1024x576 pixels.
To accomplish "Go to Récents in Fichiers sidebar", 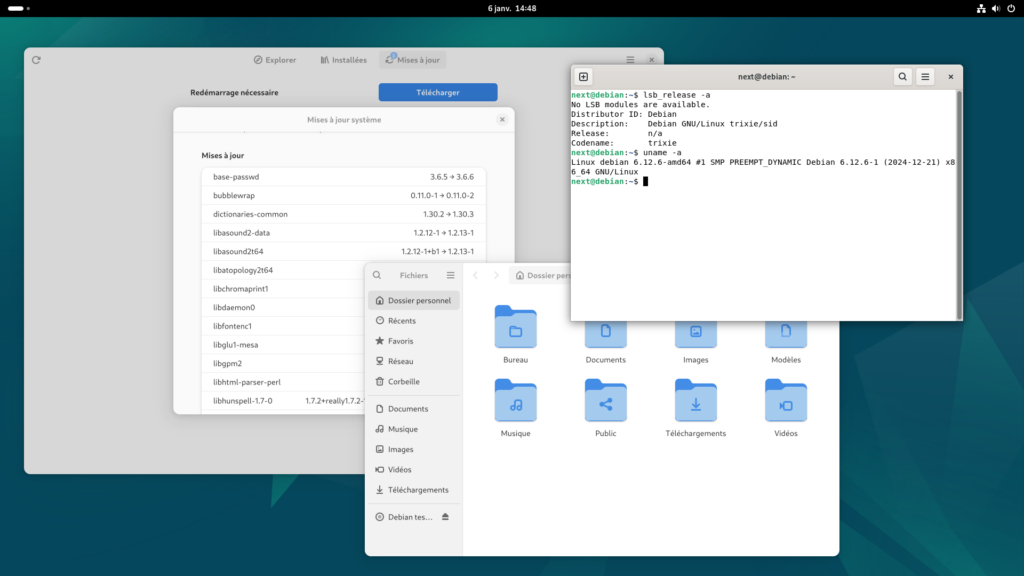I will point(401,321).
